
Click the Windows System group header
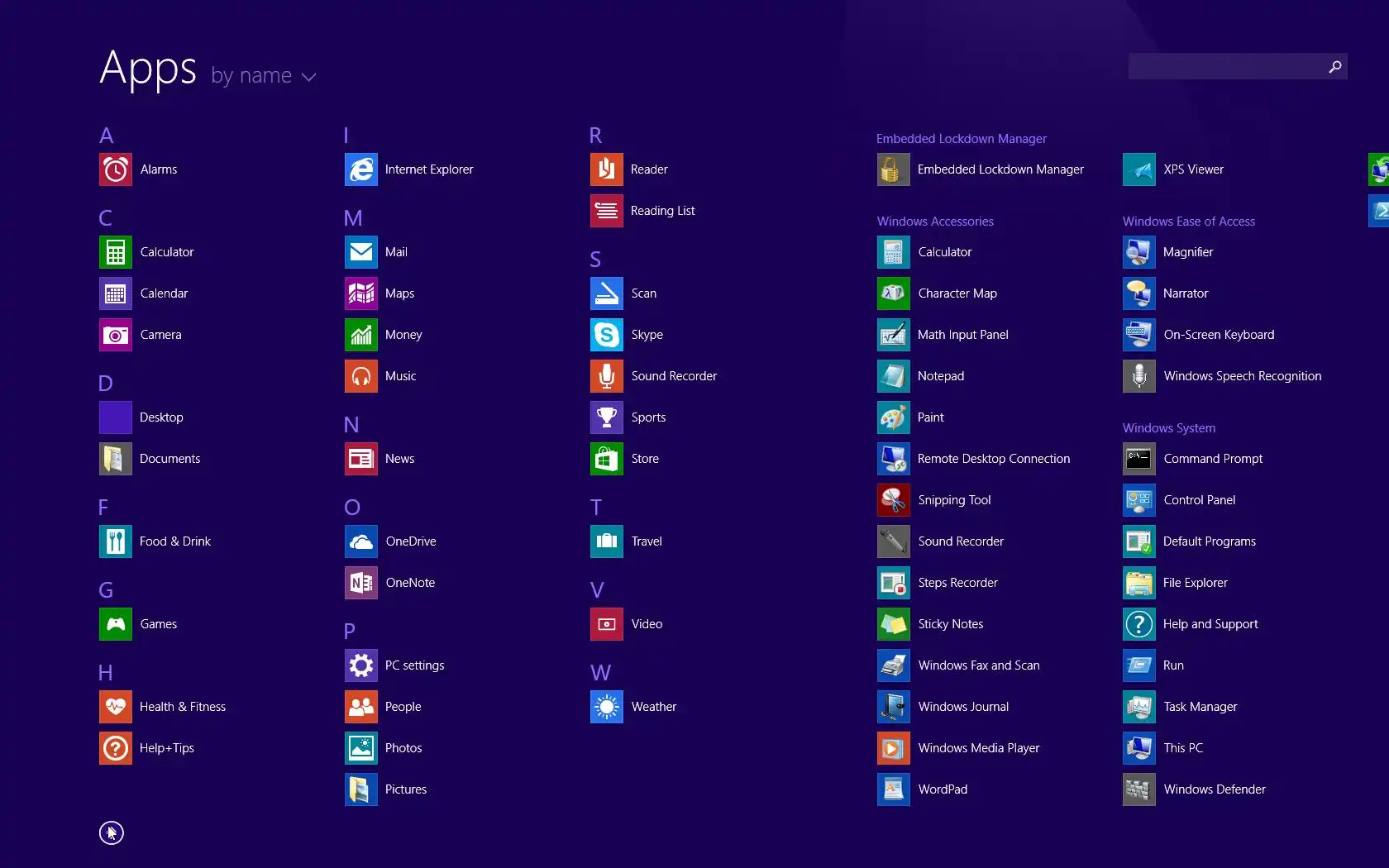pyautogui.click(x=1169, y=428)
